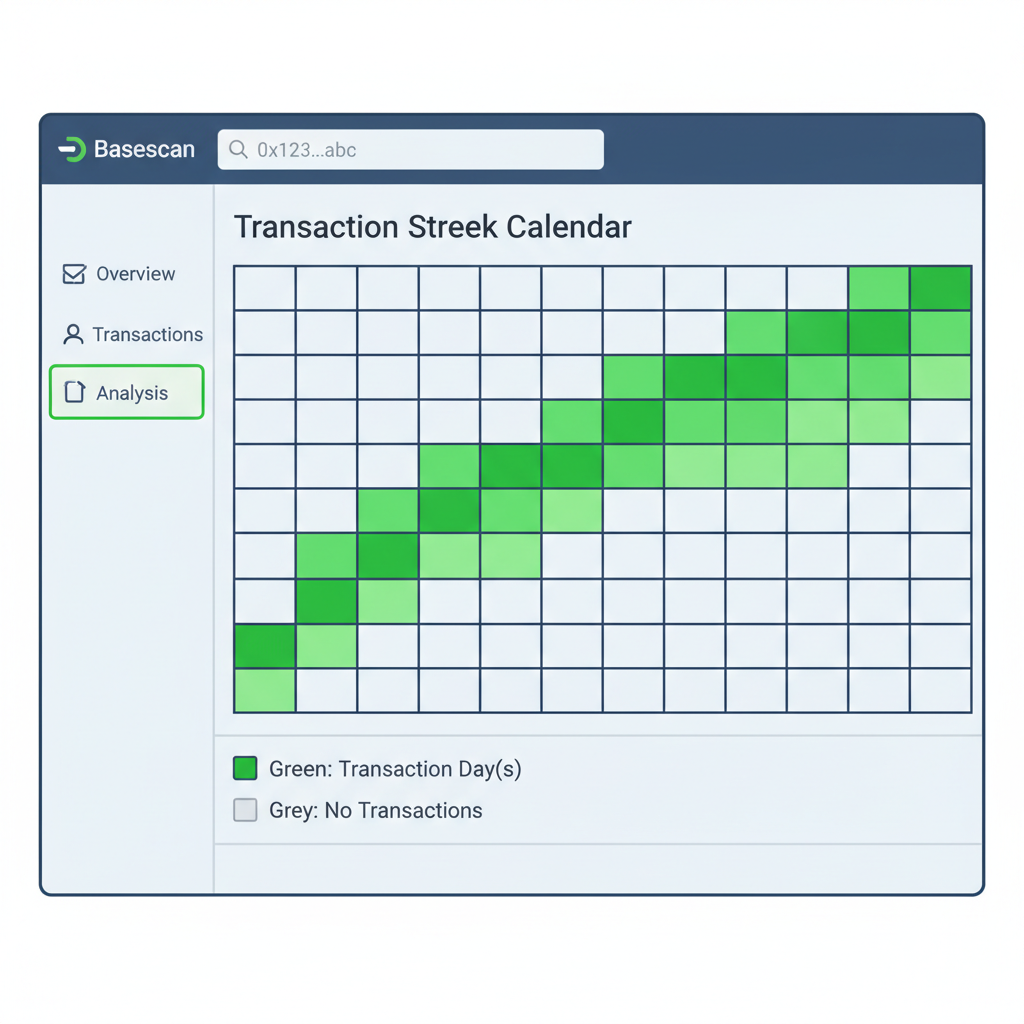This screenshot has width=1024, height=1024.
Task: Click the green legend swatch icon
Action: (244, 768)
